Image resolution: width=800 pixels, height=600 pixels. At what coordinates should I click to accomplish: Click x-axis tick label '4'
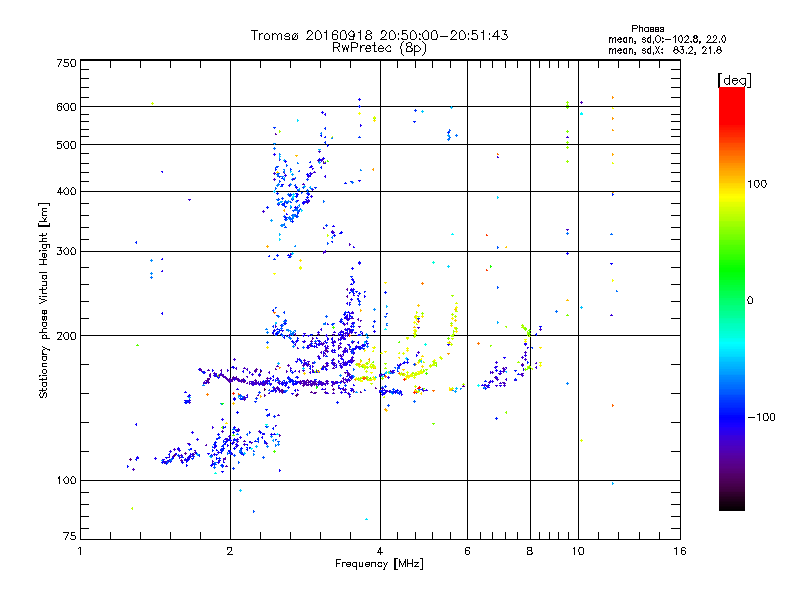pyautogui.click(x=380, y=551)
